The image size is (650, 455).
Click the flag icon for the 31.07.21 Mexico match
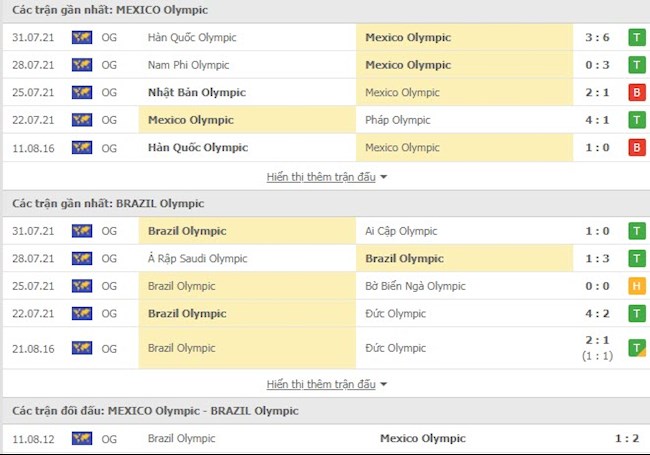pyautogui.click(x=82, y=38)
